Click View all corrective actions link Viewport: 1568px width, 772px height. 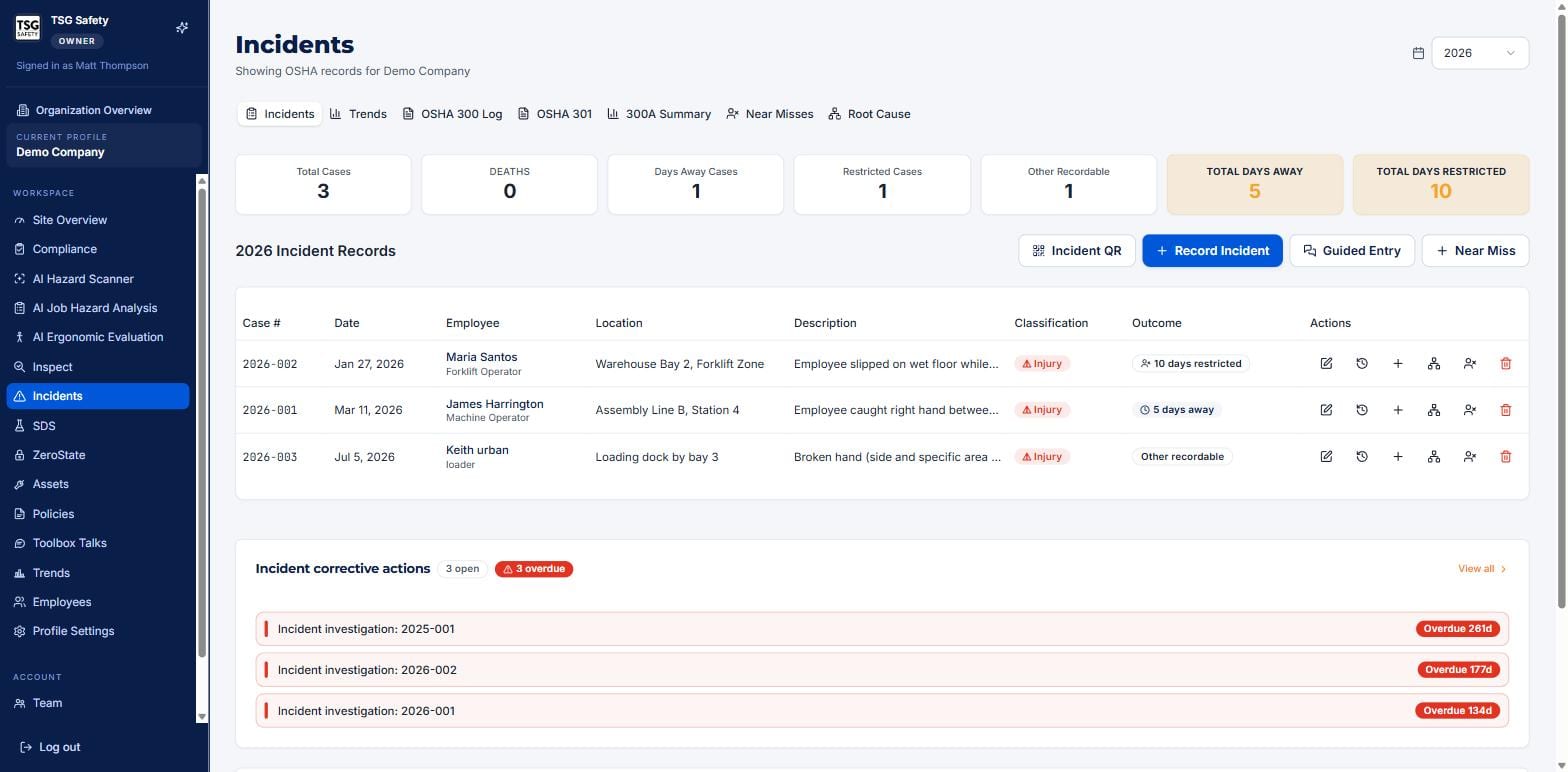[x=1482, y=569]
